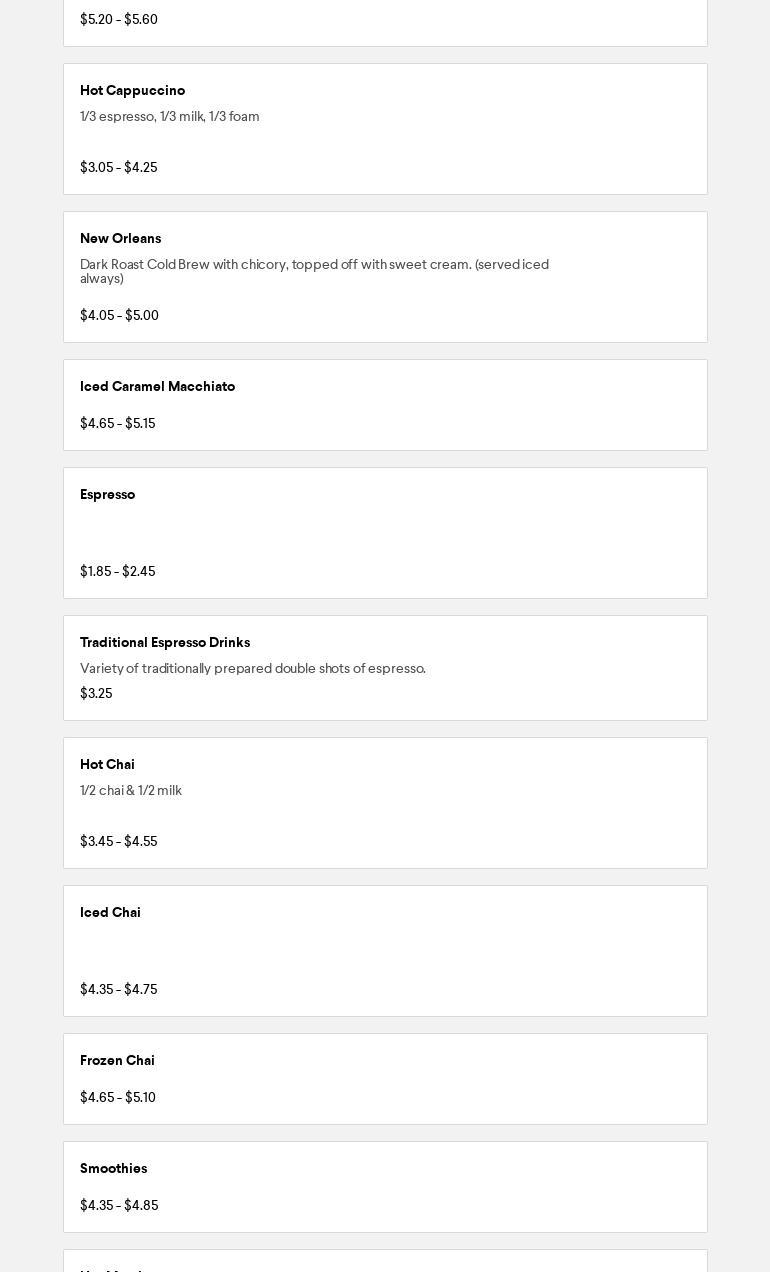Select the New Orleans cold brew card
This screenshot has width=770, height=1272.
pyautogui.click(x=385, y=277)
